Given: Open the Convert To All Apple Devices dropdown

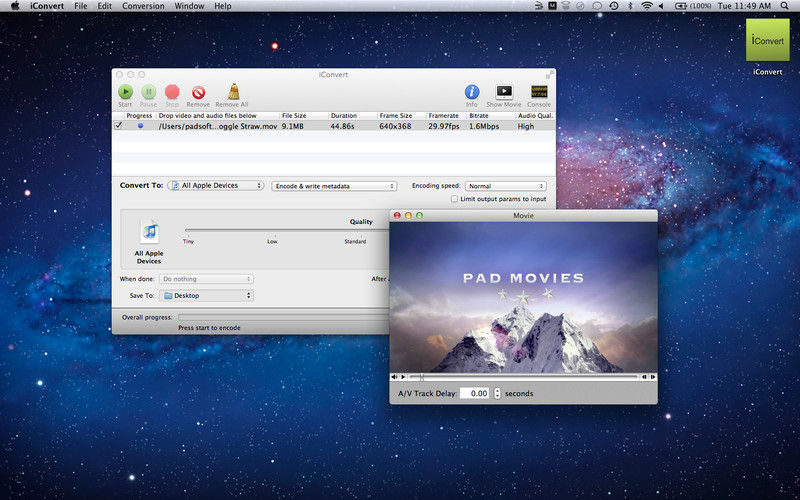Looking at the screenshot, I should (215, 186).
